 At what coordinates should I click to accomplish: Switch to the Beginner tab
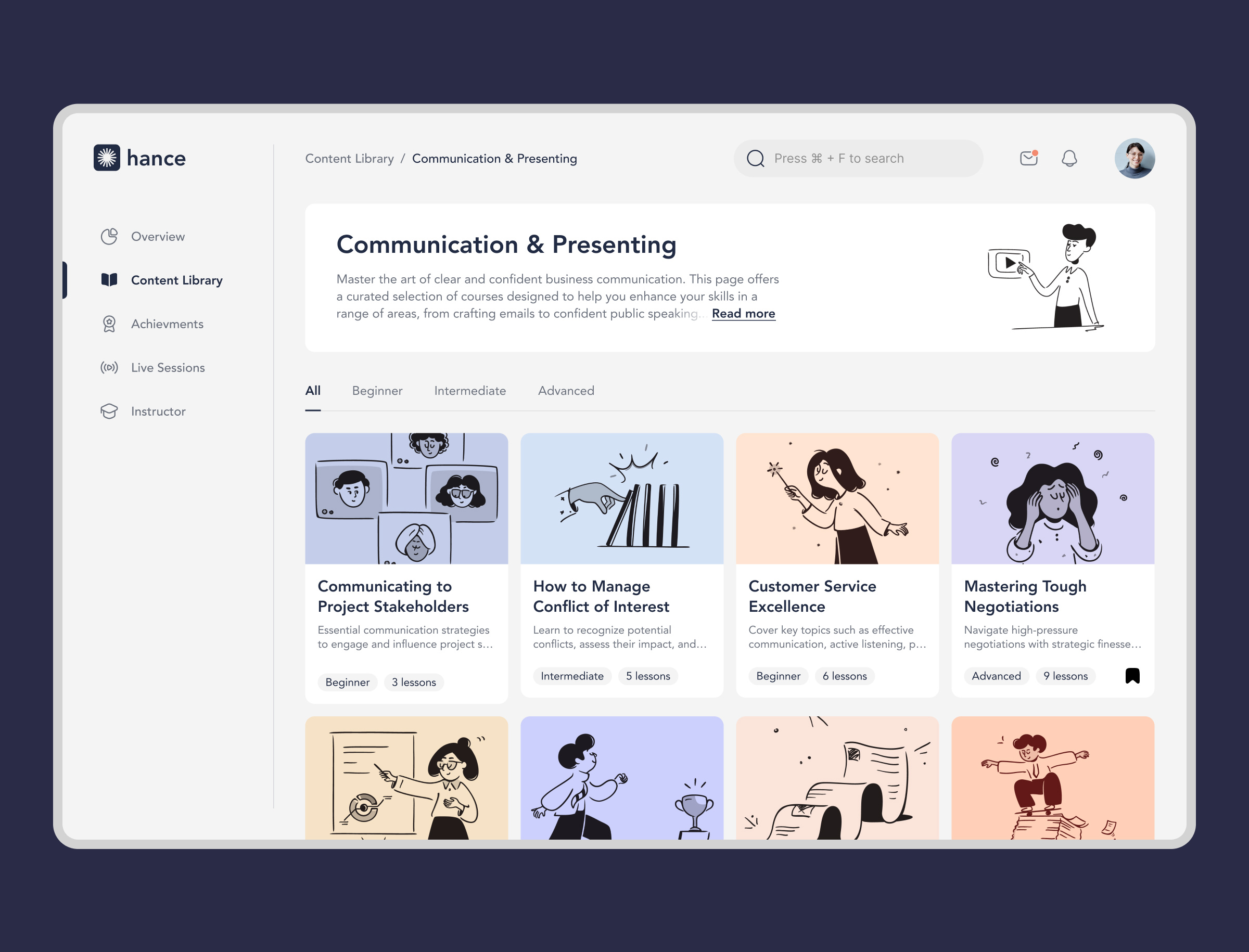[377, 391]
